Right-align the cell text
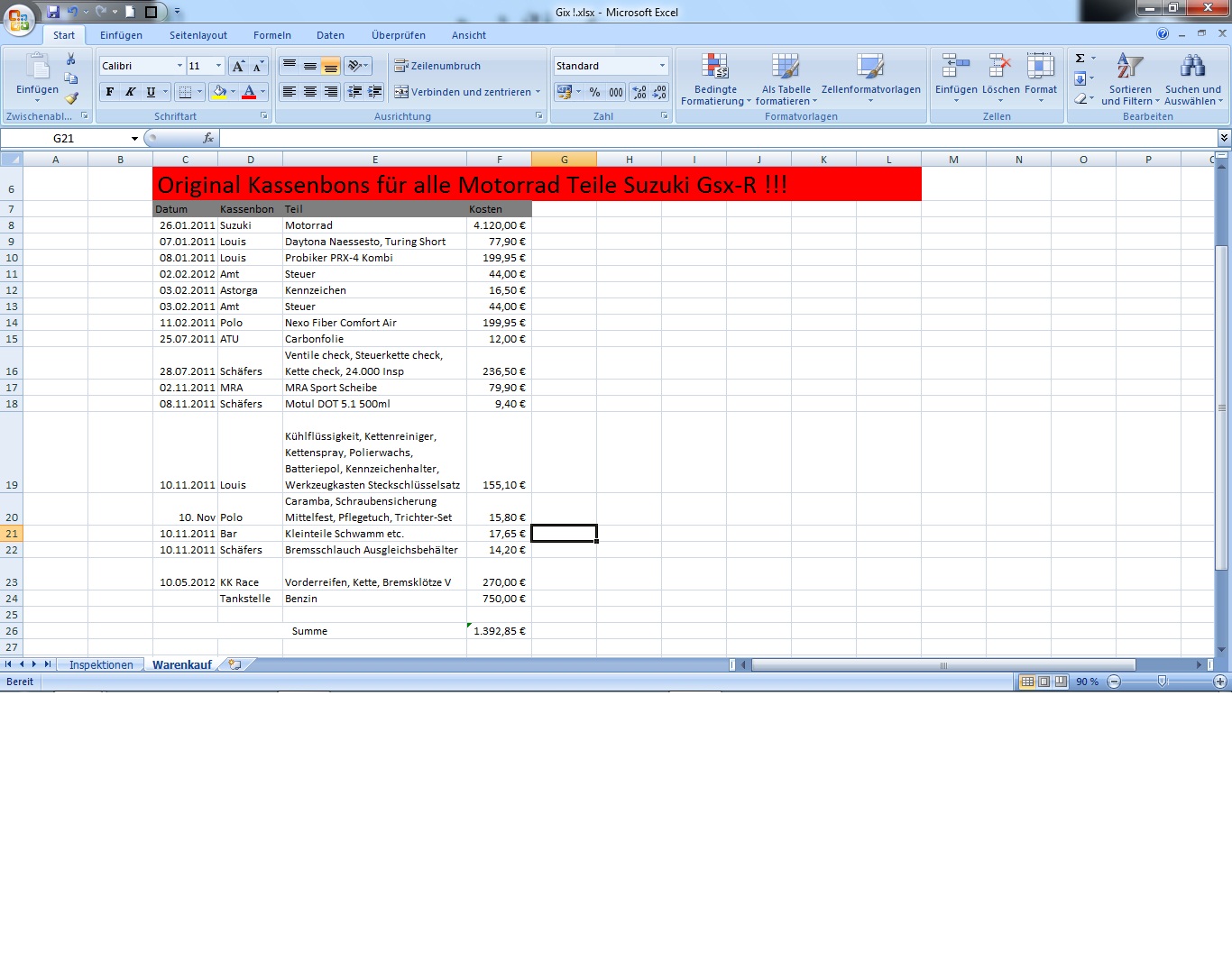Screen dimensions: 1232x961 coord(331,92)
